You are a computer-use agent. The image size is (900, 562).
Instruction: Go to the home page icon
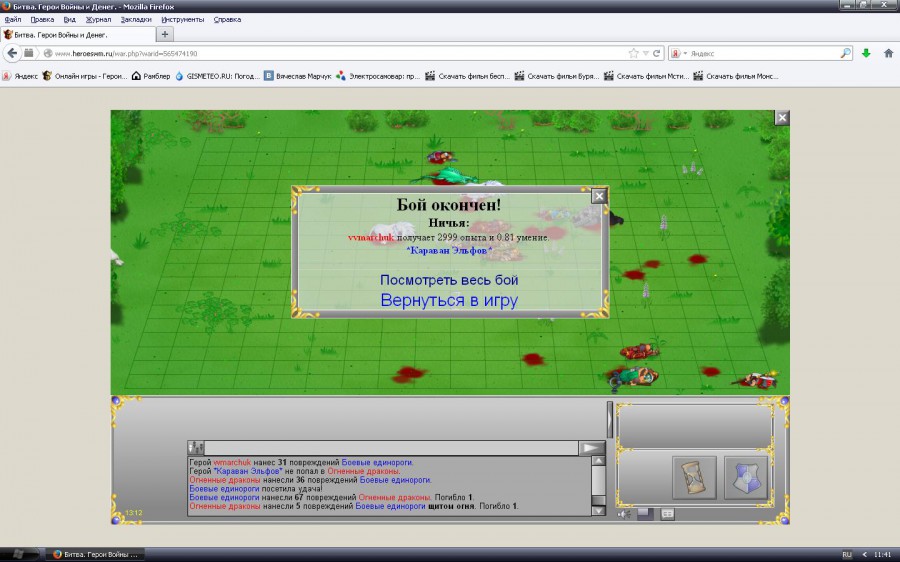point(889,53)
